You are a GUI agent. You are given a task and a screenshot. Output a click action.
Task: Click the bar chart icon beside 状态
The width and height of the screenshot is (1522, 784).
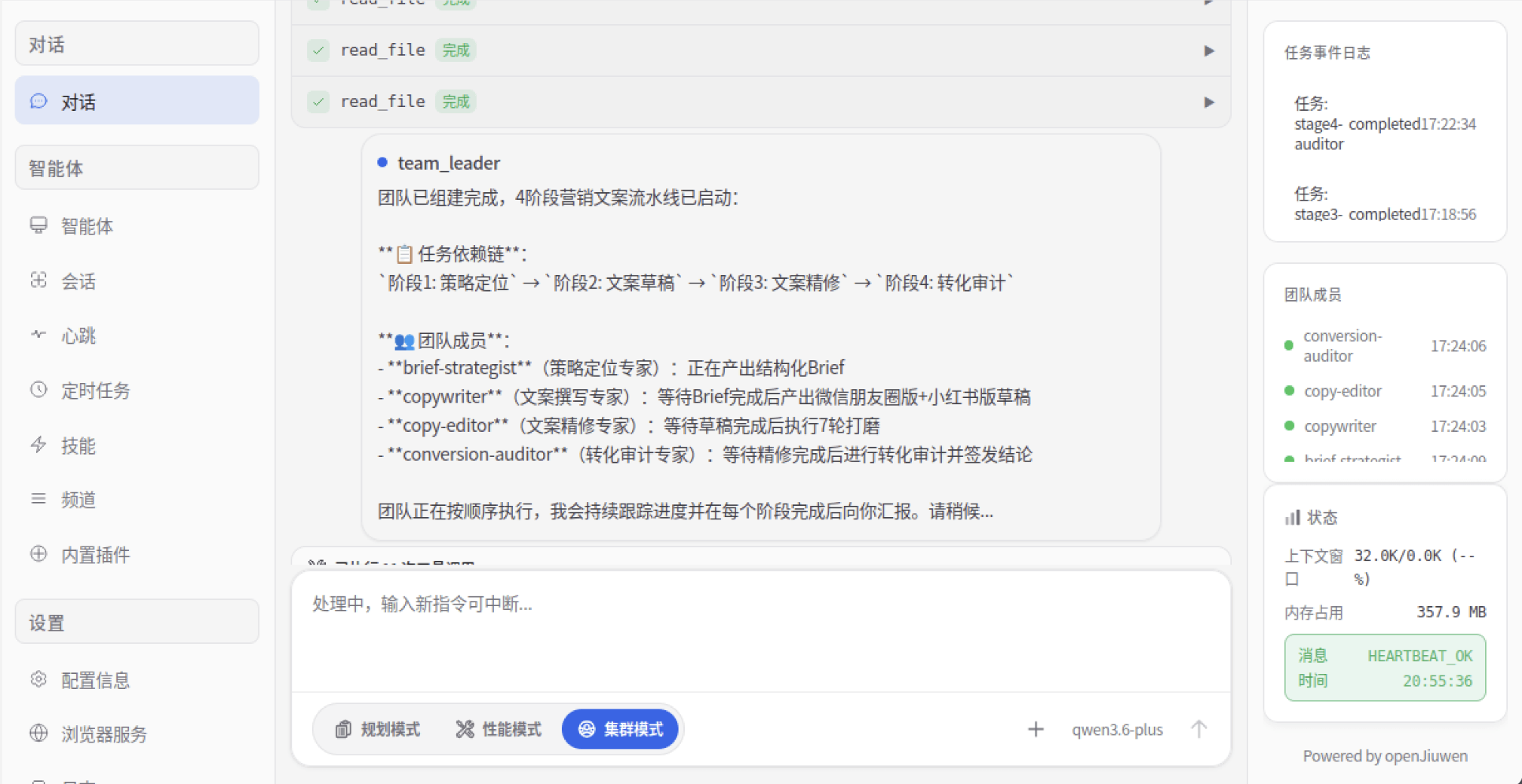1292,517
